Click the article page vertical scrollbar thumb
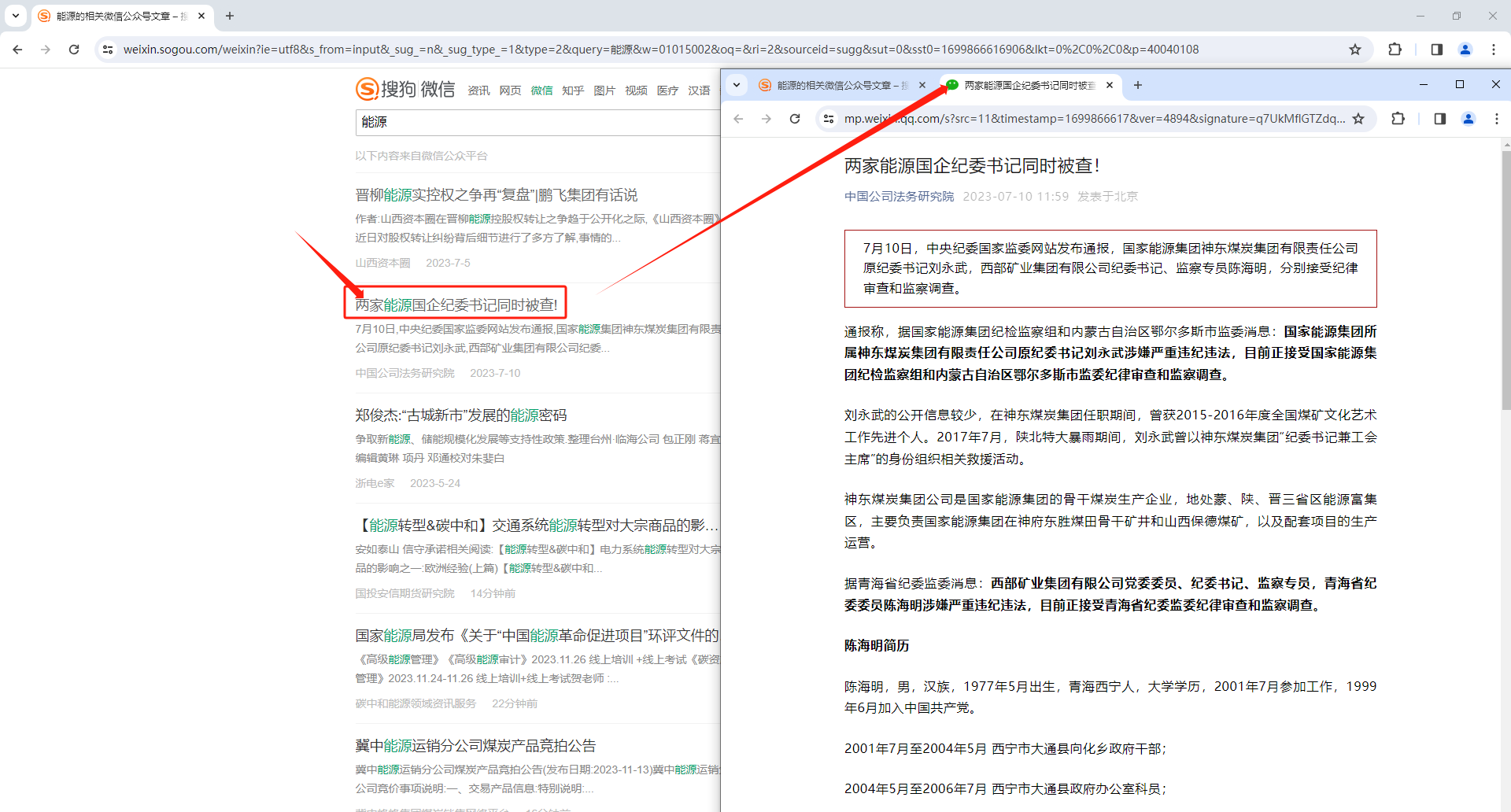Viewport: 1511px width, 812px height. (1506, 279)
